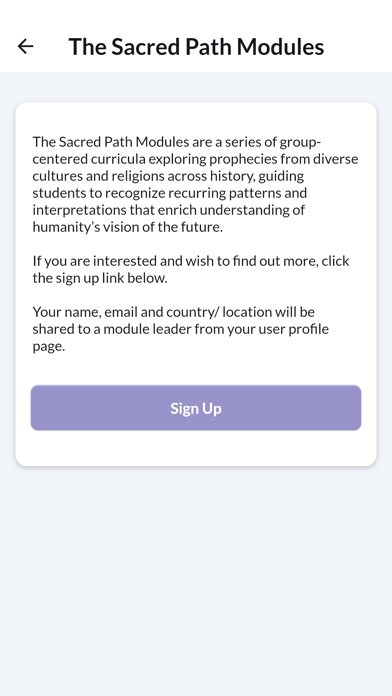
Task: Click the paragraph describing group-centered curricula
Action: 195,184
